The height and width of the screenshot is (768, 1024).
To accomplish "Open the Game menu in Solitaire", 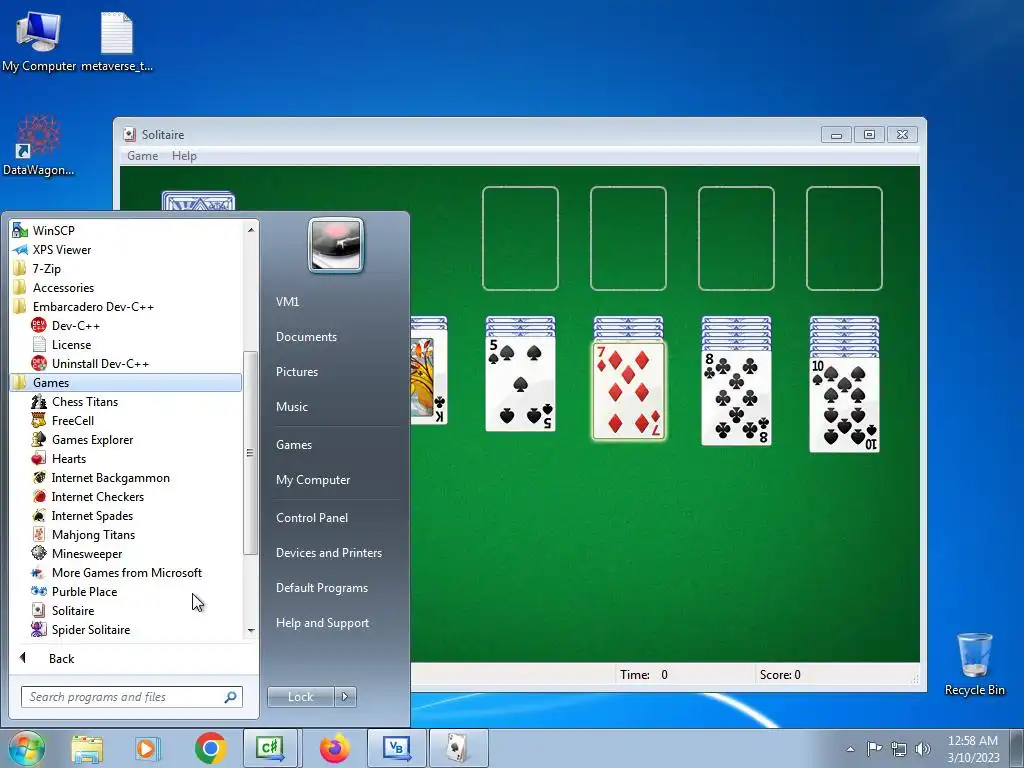I will tap(142, 155).
